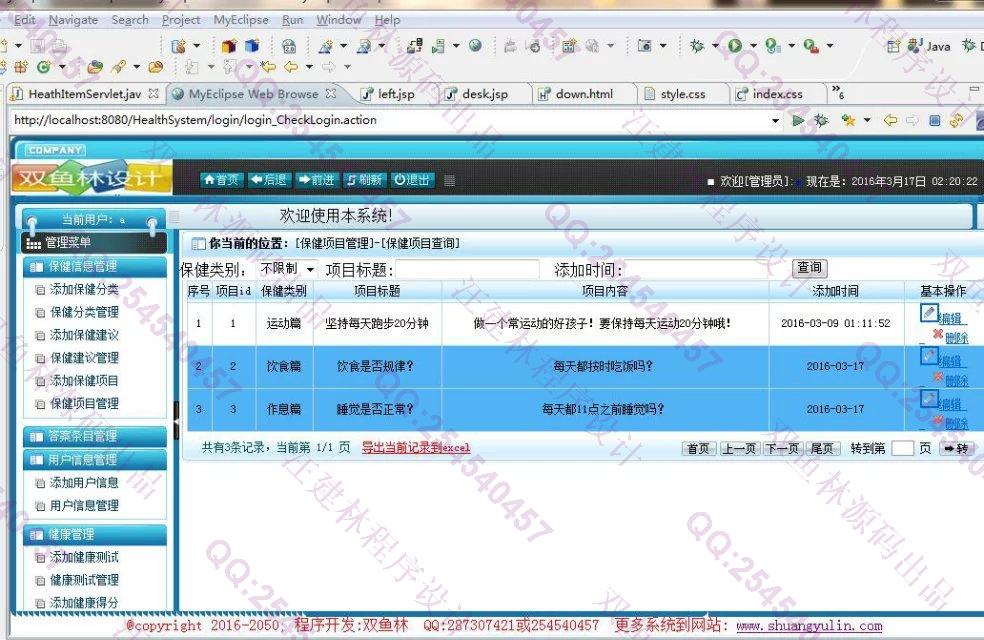Open the Java perspective icon
984x640 pixels.
[x=930, y=46]
